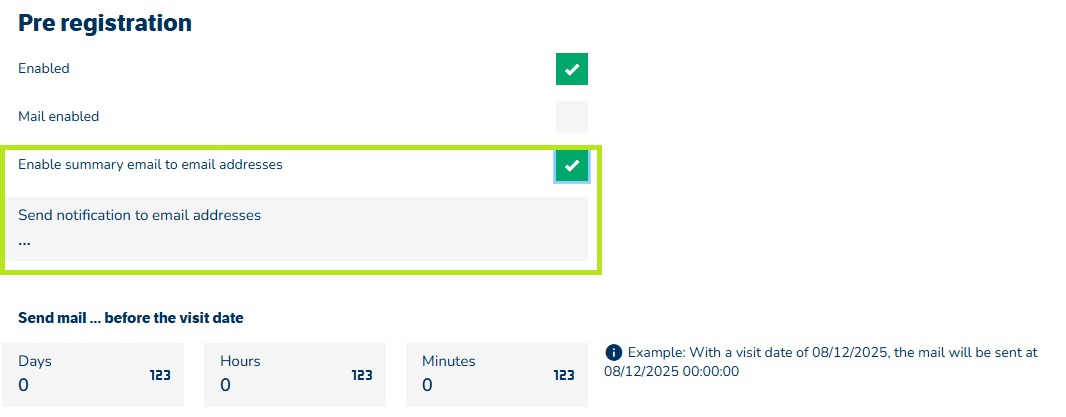Viewport: 1066px width, 417px height.
Task: Click the "Enabled" label text
Action: click(44, 69)
